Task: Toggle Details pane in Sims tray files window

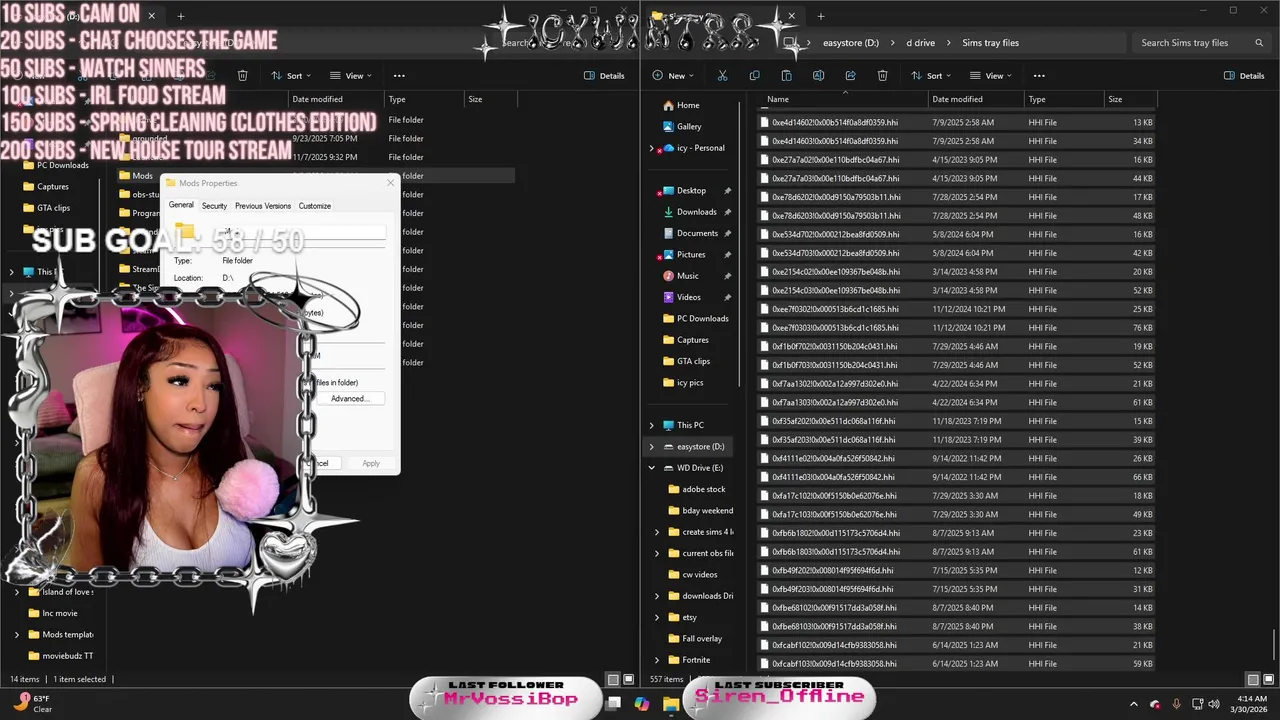Action: (1244, 76)
